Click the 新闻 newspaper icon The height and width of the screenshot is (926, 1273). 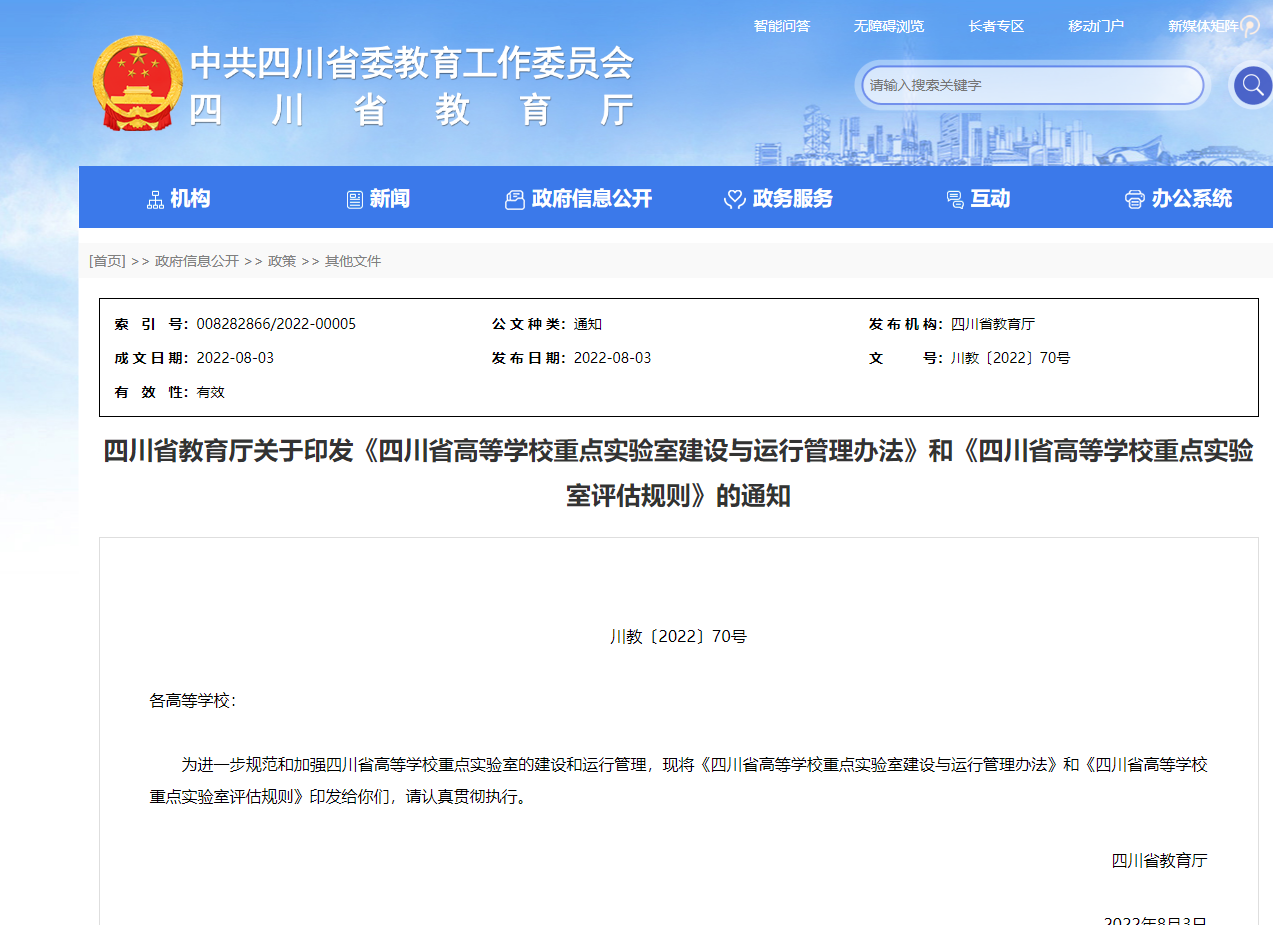coord(355,199)
